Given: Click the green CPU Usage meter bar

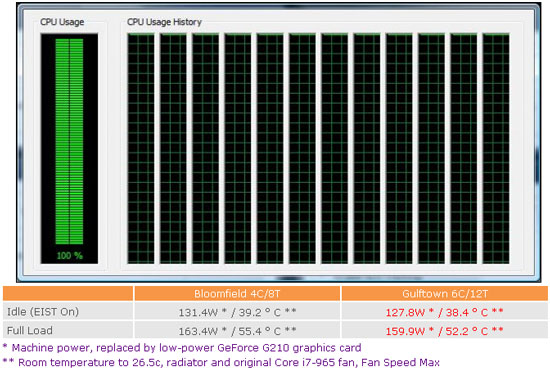Looking at the screenshot, I should (x=69, y=141).
